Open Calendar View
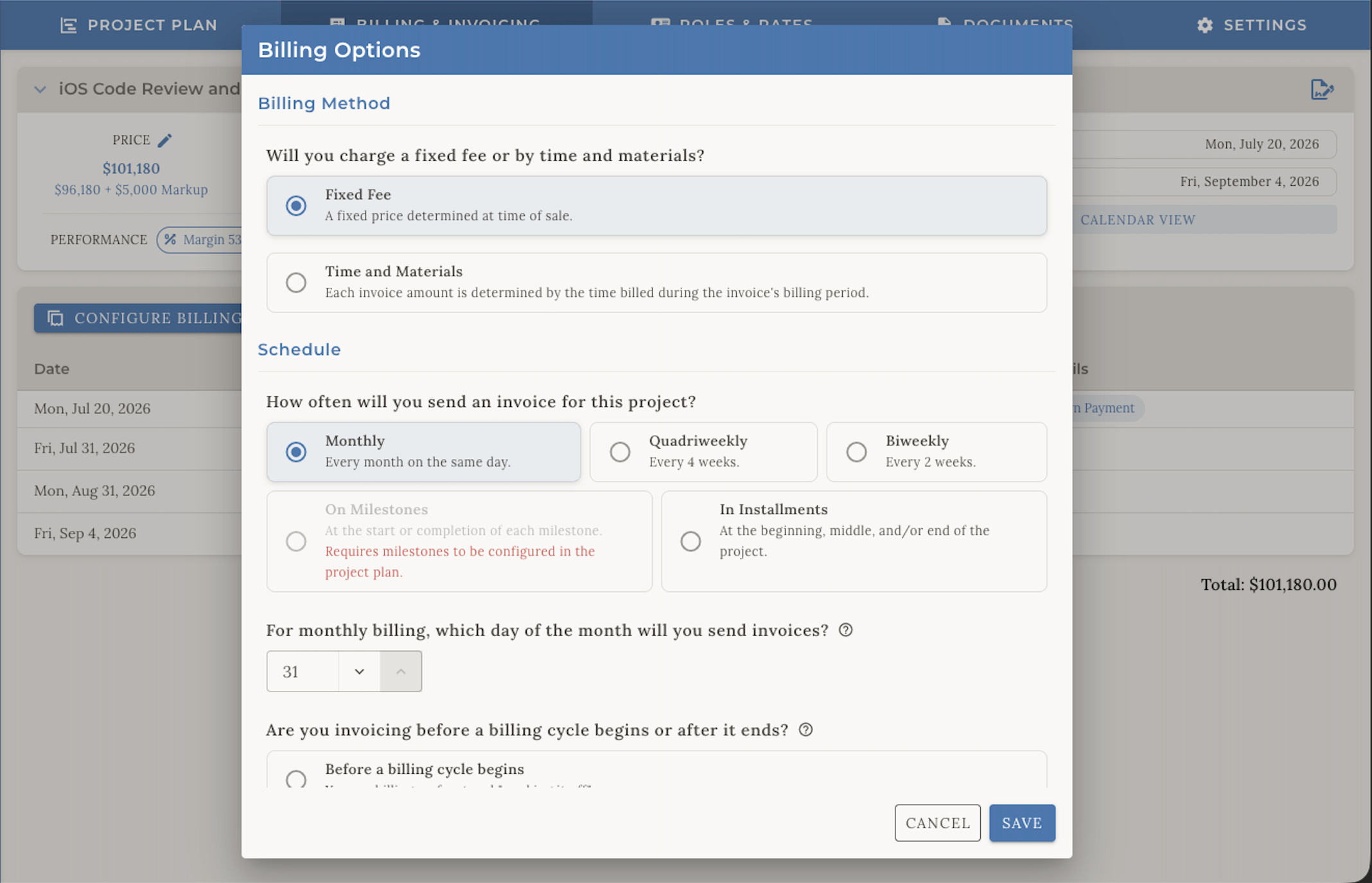The height and width of the screenshot is (883, 1372). 1138,220
